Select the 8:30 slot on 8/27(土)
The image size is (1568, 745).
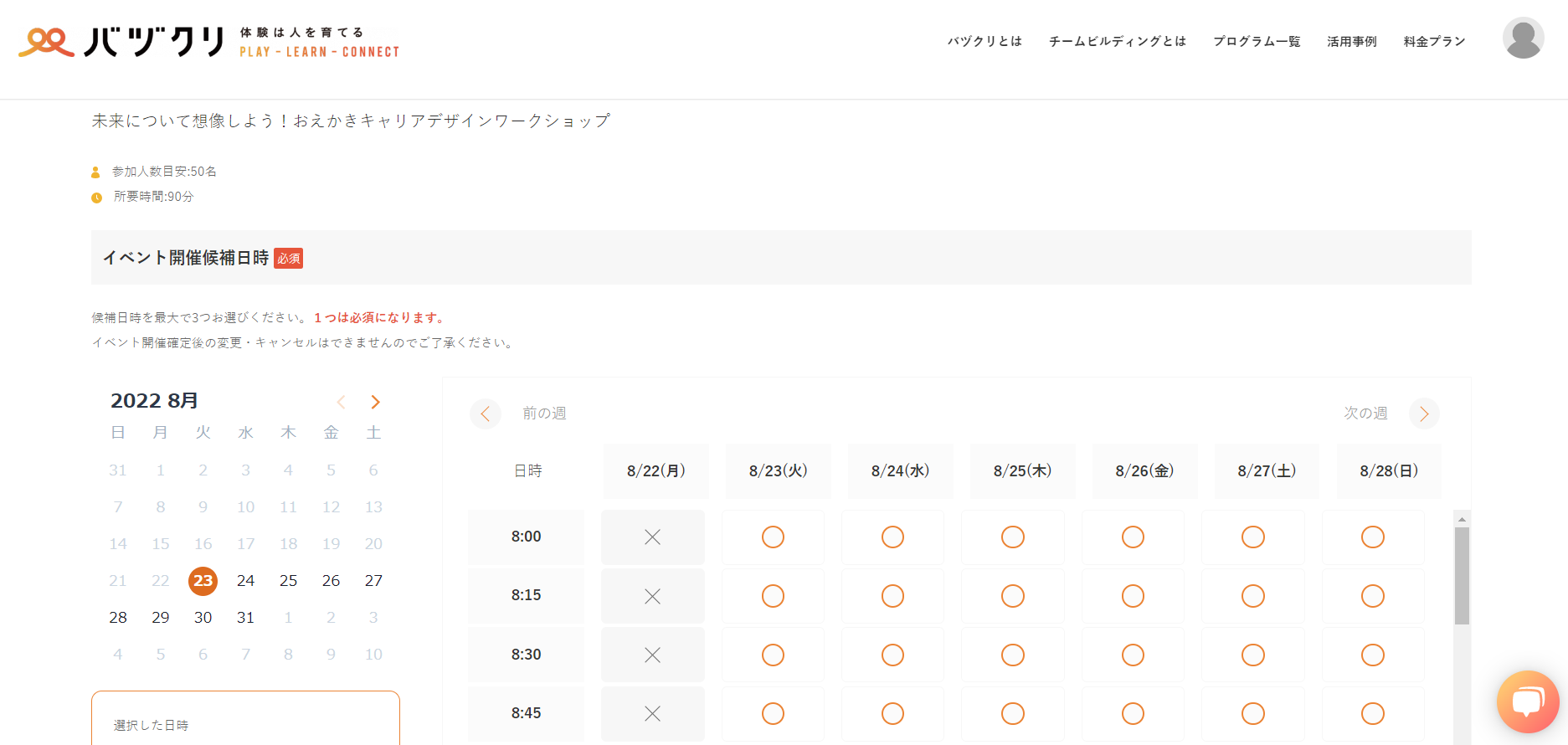click(x=1252, y=655)
